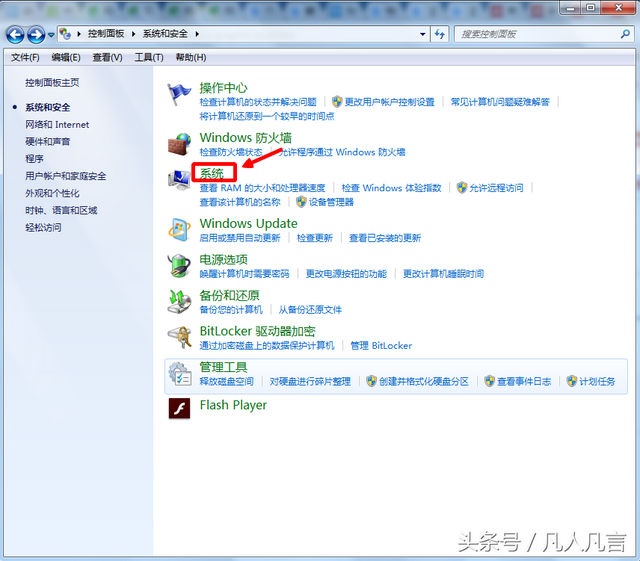The height and width of the screenshot is (561, 640).
Task: Select 程序 in the sidebar
Action: coord(34,159)
